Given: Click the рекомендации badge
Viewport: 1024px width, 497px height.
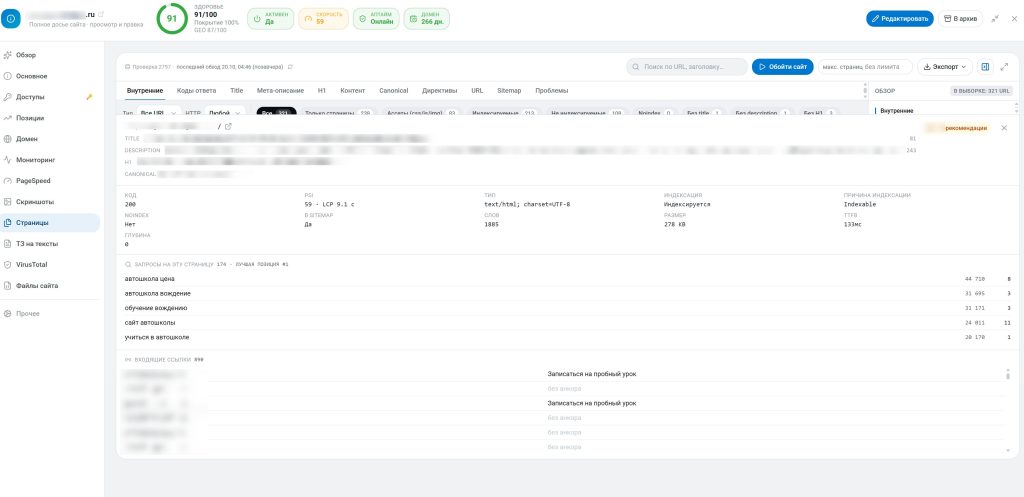Looking at the screenshot, I should (x=957, y=128).
